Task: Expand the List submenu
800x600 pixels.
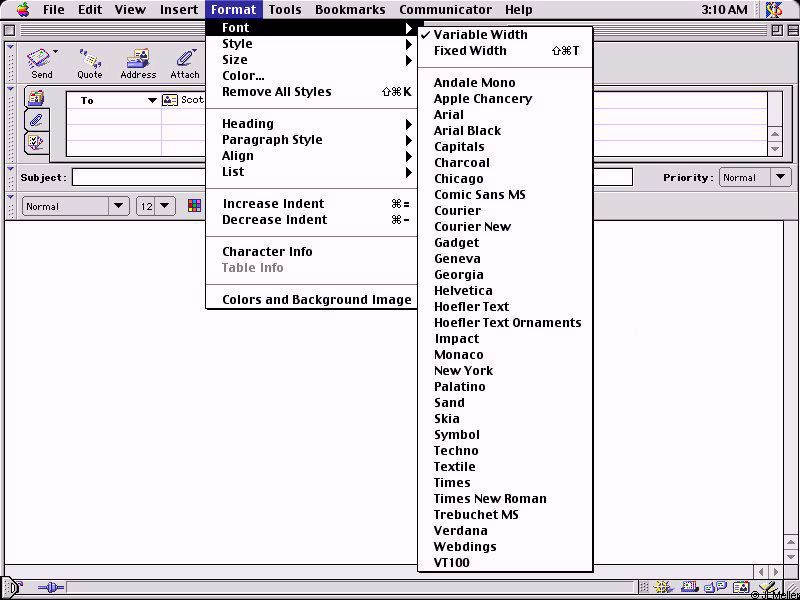Action: pos(311,171)
